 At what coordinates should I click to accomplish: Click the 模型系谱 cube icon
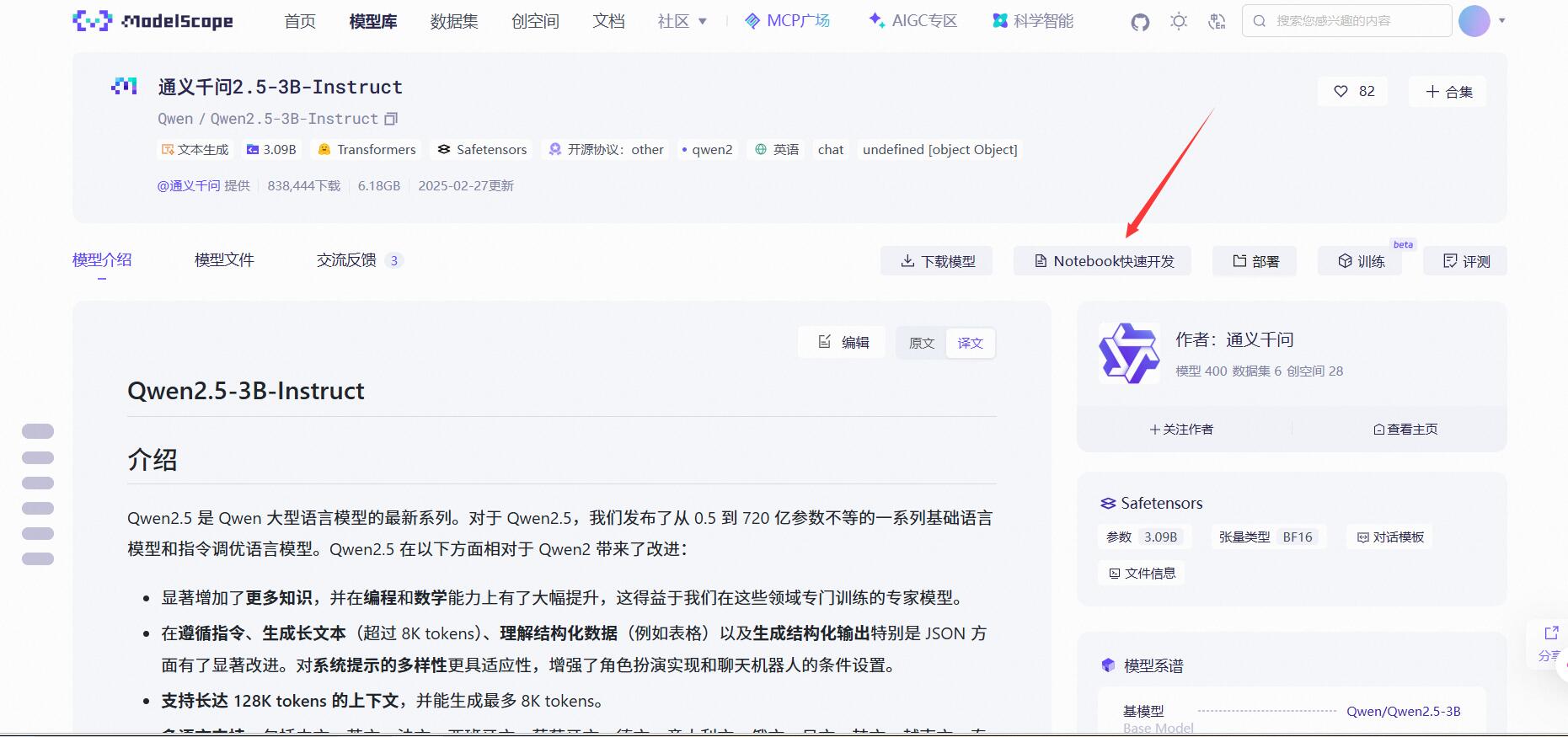point(1108,665)
